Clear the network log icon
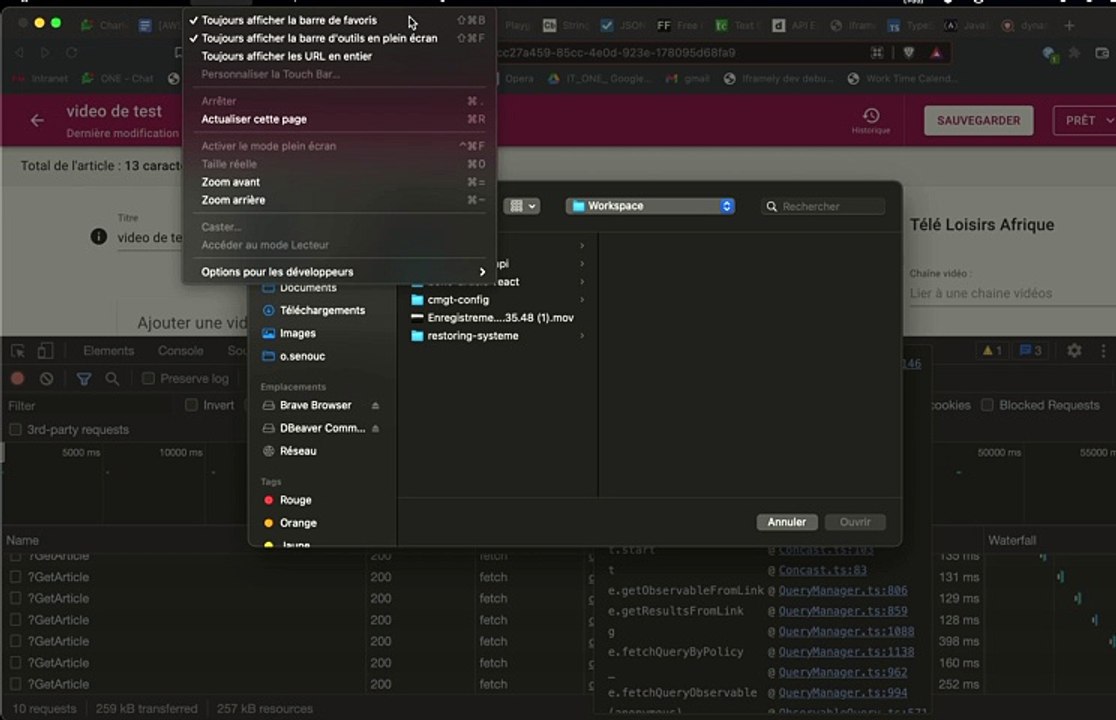 coord(46,378)
